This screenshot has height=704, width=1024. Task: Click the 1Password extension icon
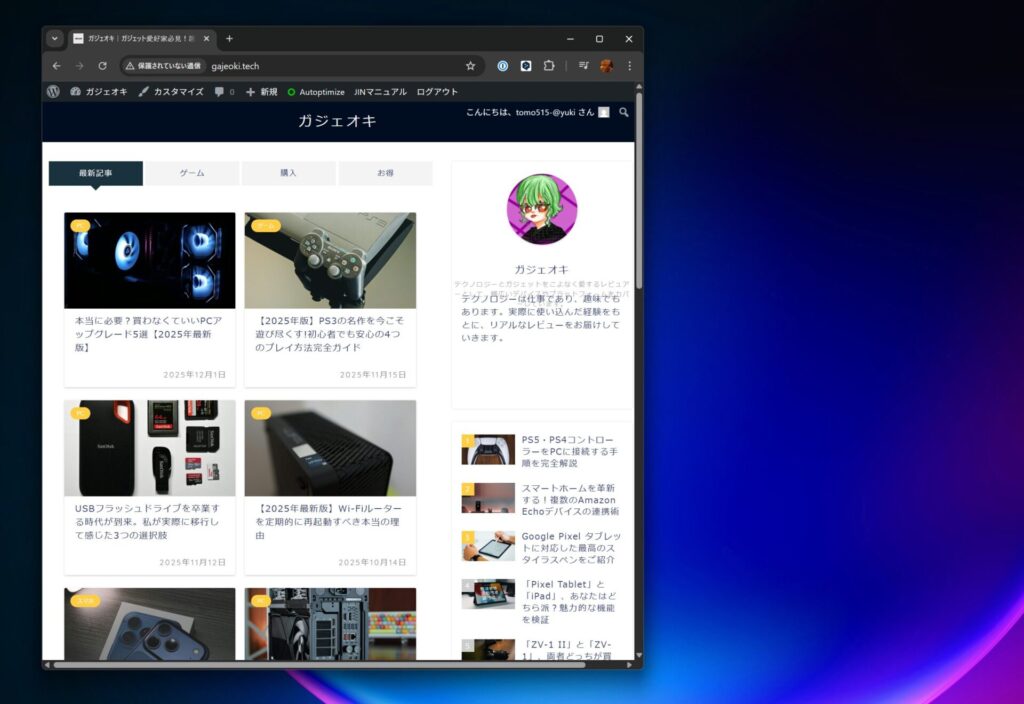coord(503,66)
